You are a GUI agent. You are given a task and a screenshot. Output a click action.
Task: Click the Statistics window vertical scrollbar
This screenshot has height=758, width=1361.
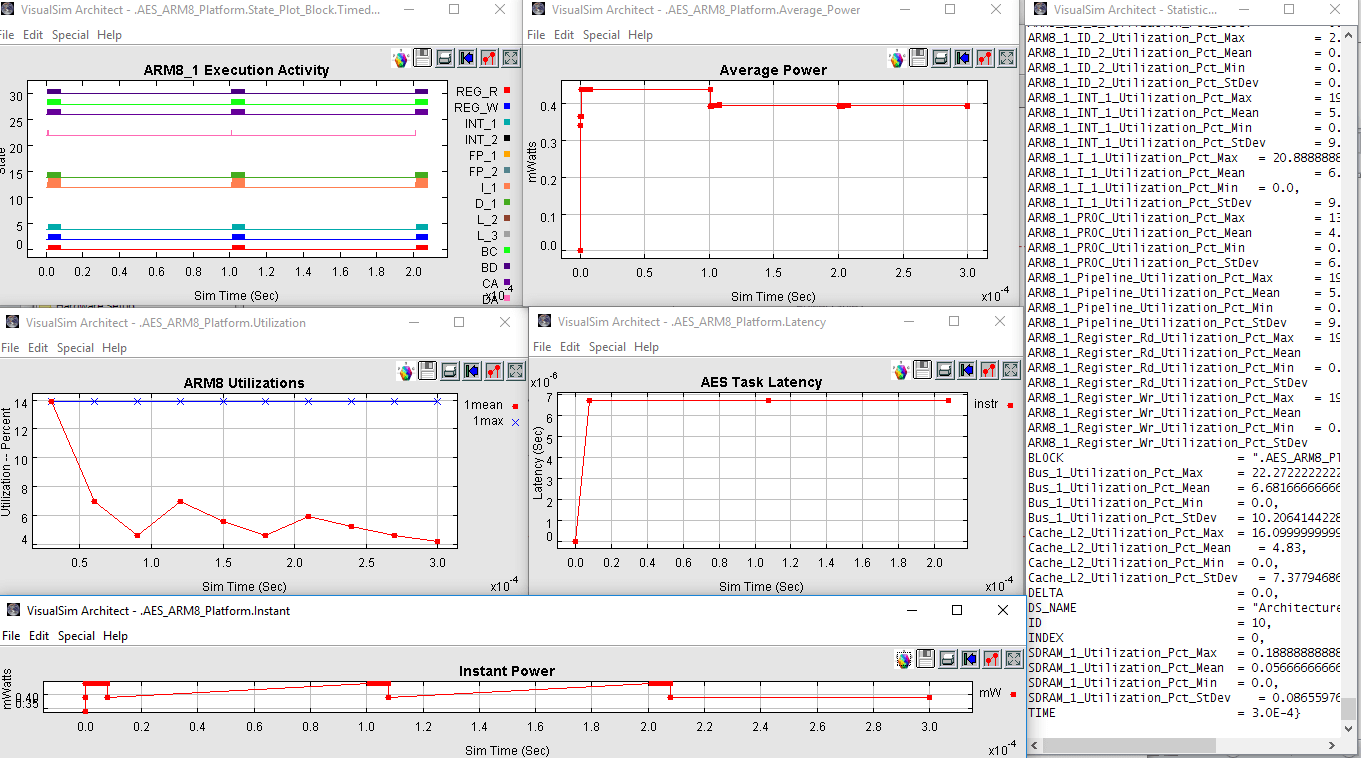(x=1350, y=400)
